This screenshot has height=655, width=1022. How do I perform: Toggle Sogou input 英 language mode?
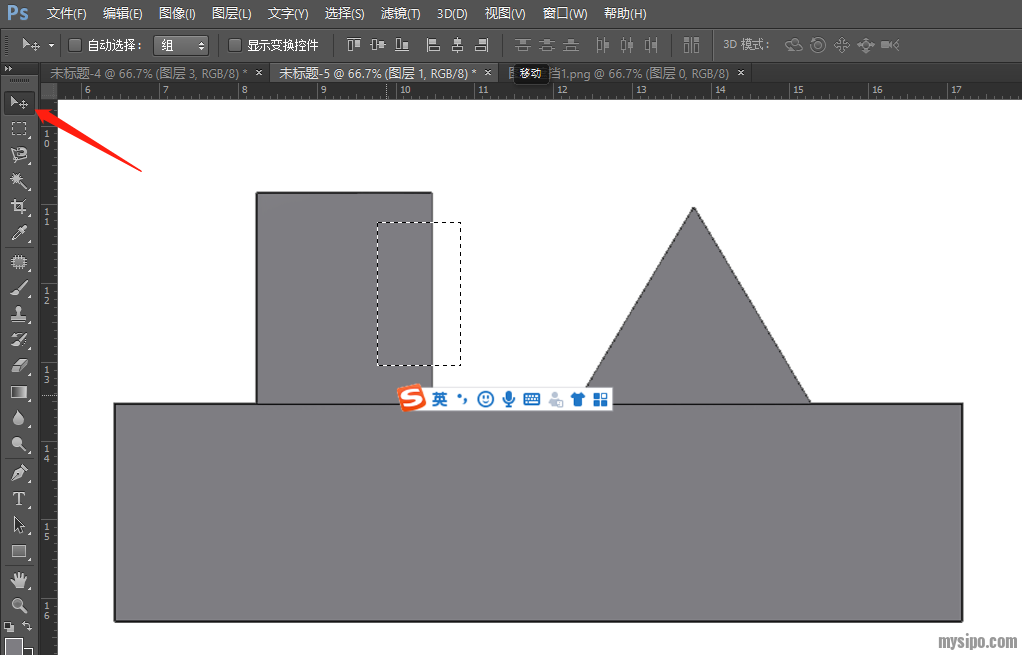440,399
